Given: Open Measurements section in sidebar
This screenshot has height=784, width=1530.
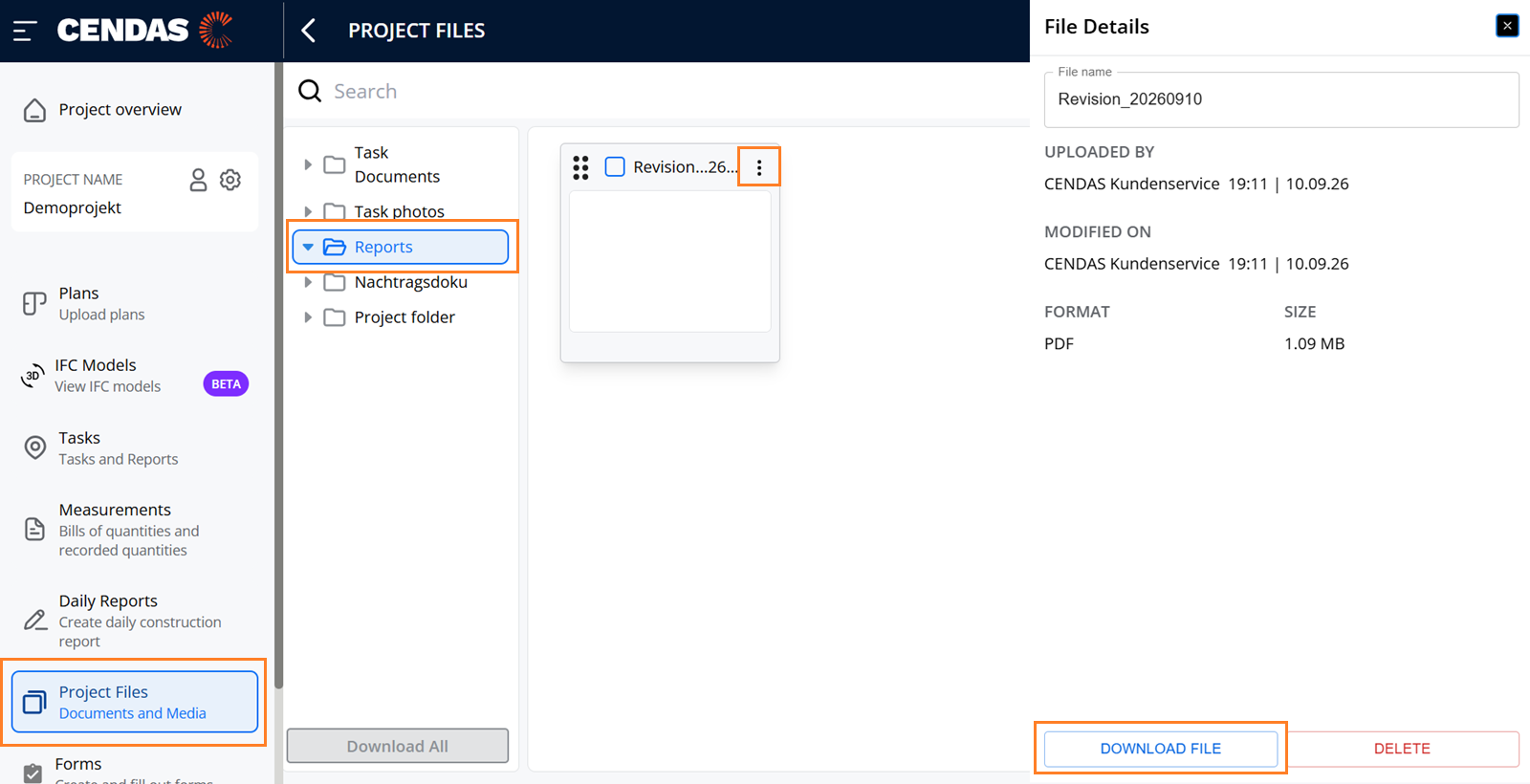Looking at the screenshot, I should pos(135,529).
